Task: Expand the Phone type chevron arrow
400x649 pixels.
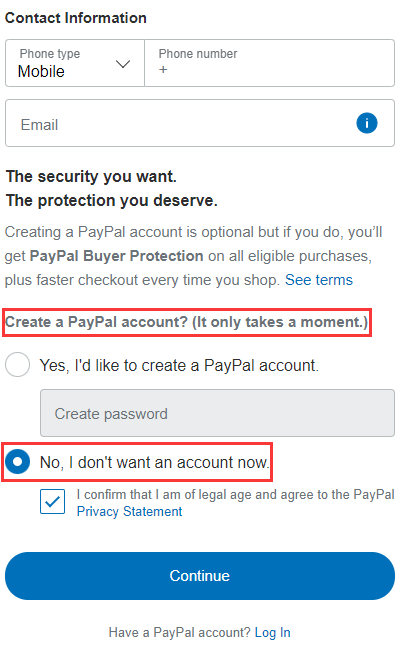Action: pyautogui.click(x=123, y=64)
